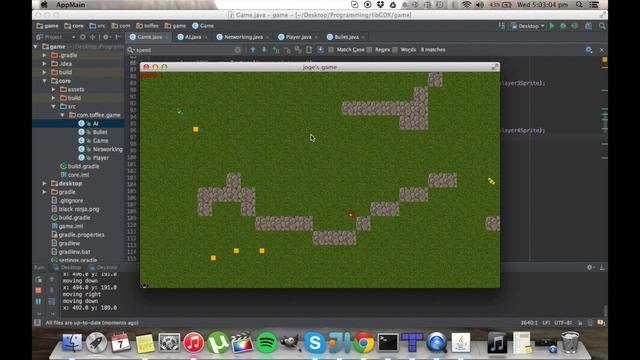The image size is (640, 360).
Task: Open Spotify from the dock
Action: (x=266, y=342)
